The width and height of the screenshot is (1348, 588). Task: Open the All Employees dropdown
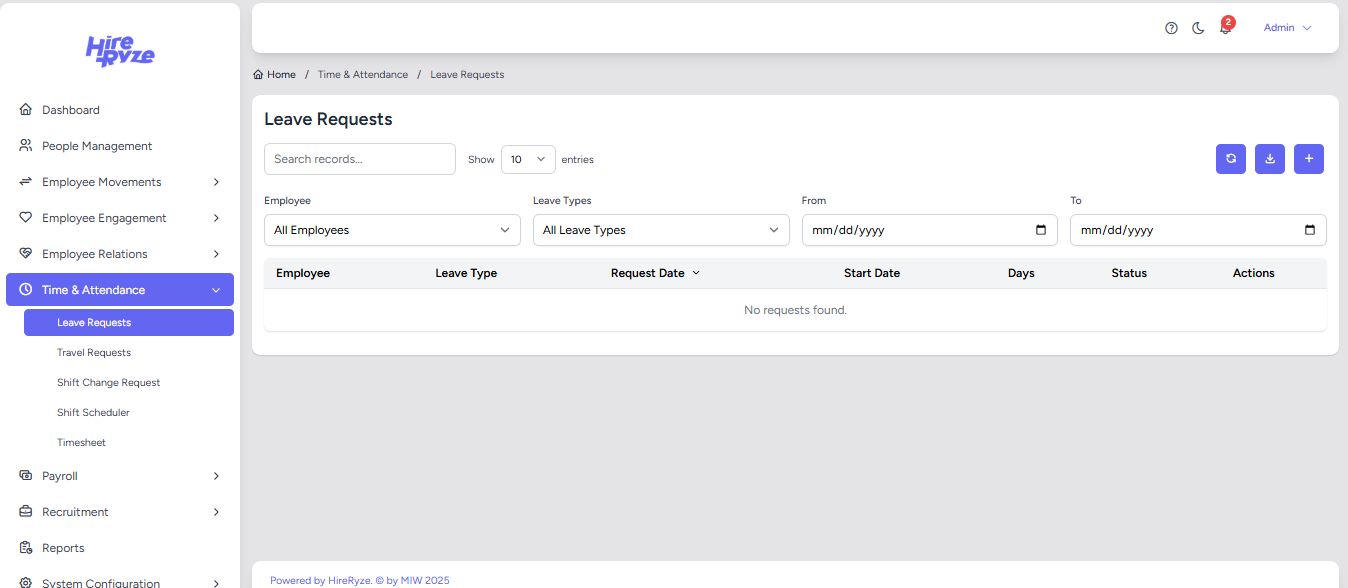tap(392, 230)
